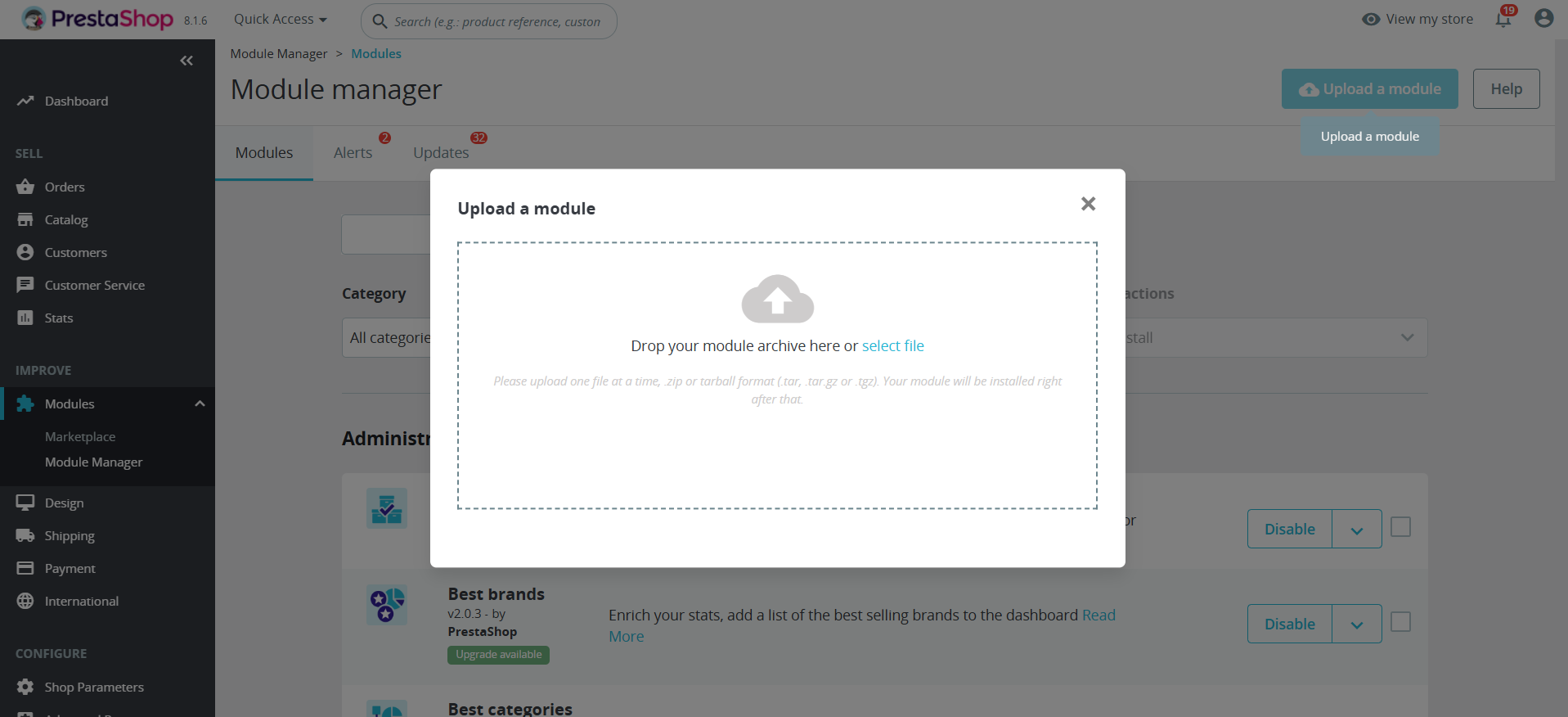Switch to the Alerts tab

[x=353, y=153]
